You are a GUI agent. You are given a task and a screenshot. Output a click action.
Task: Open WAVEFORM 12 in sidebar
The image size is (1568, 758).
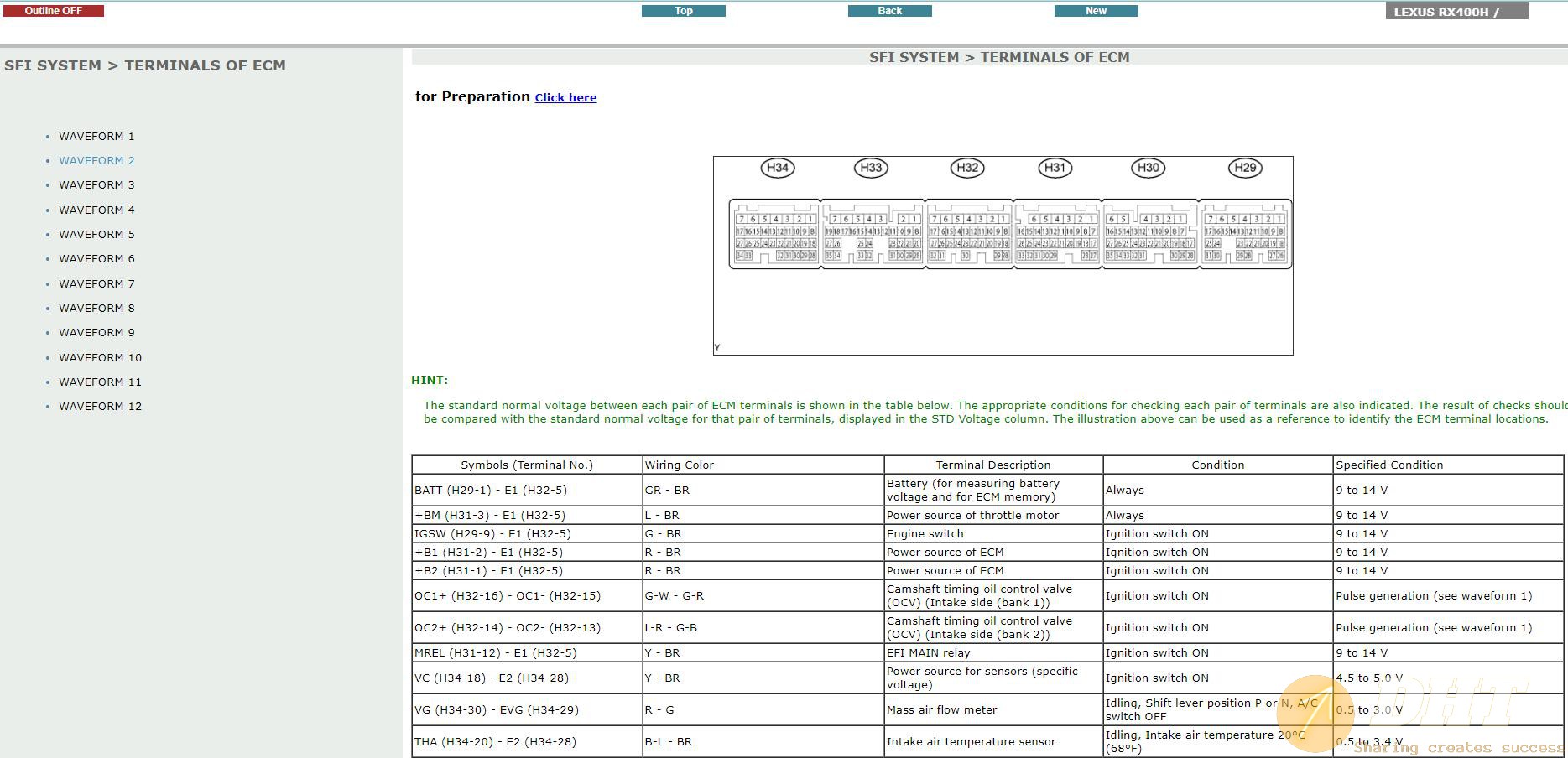tap(100, 406)
